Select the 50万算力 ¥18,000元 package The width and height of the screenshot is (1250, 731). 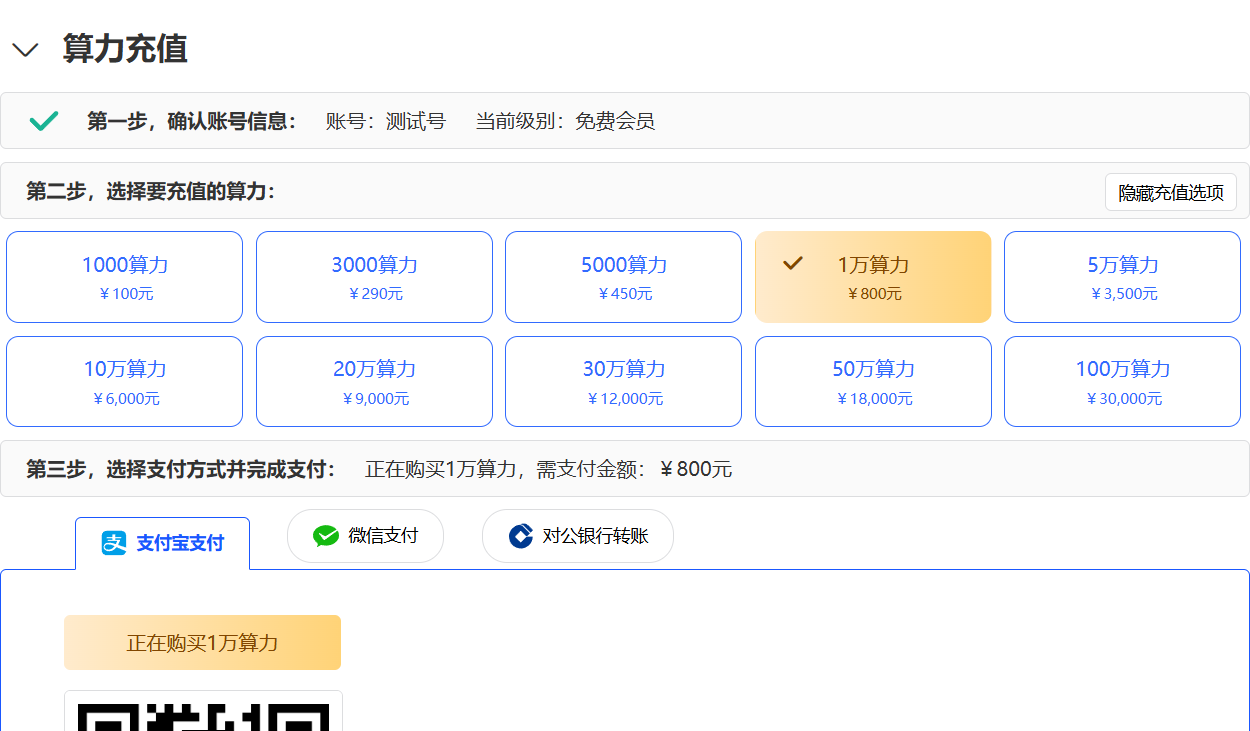pos(873,381)
